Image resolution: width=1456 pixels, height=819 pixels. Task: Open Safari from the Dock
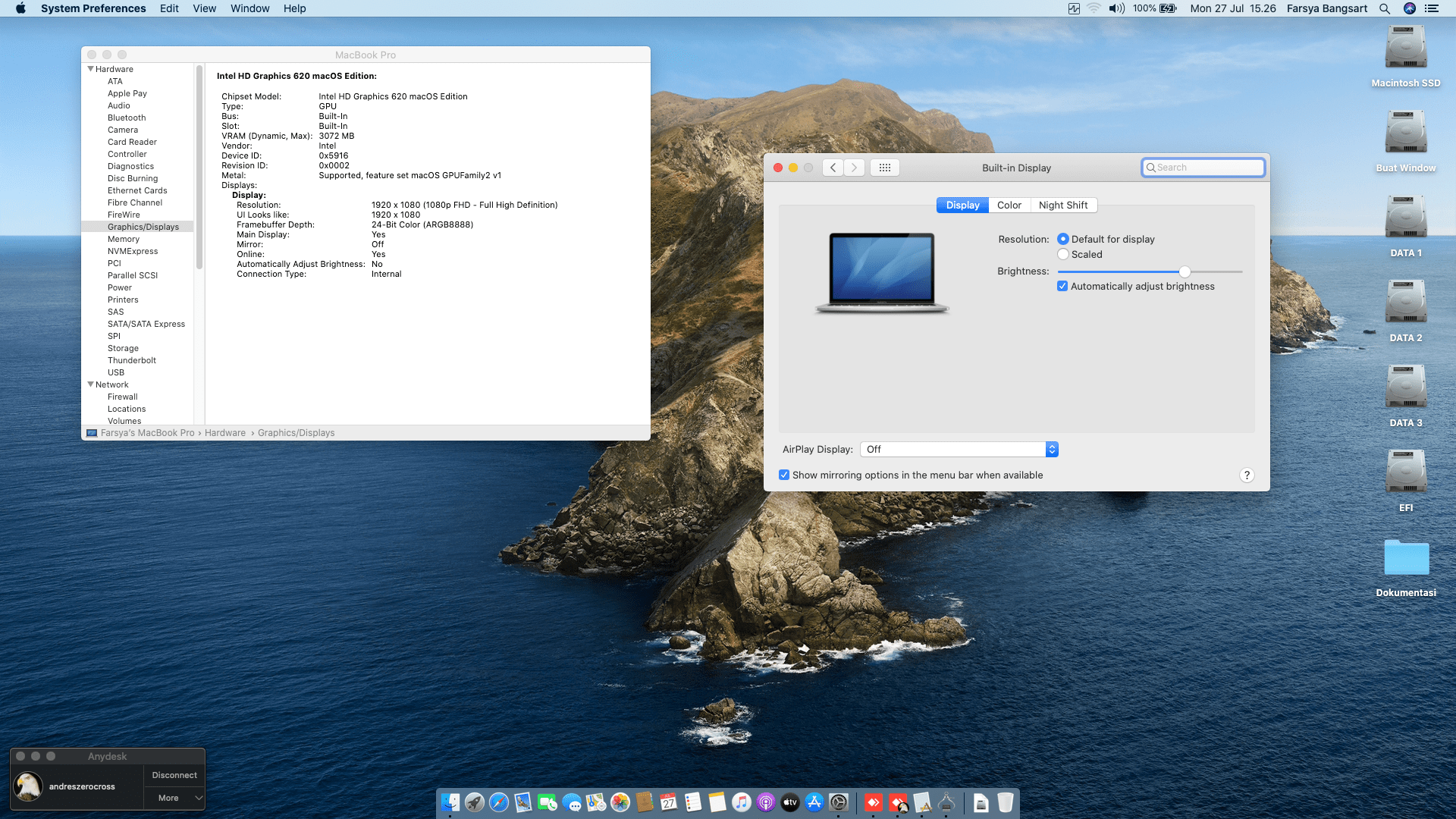pyautogui.click(x=499, y=802)
